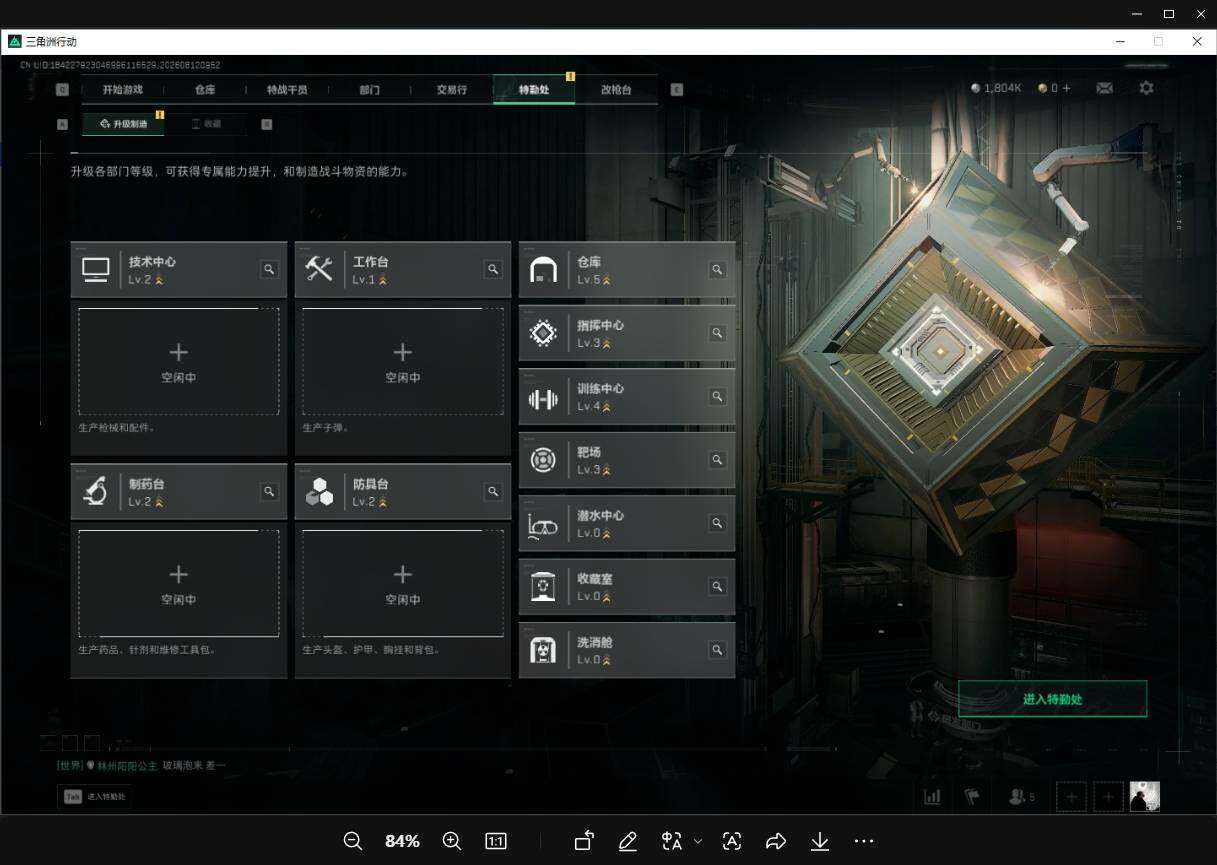The height and width of the screenshot is (865, 1217).
Task: Open the magnifier on the 洗消舱 row
Action: (x=717, y=650)
